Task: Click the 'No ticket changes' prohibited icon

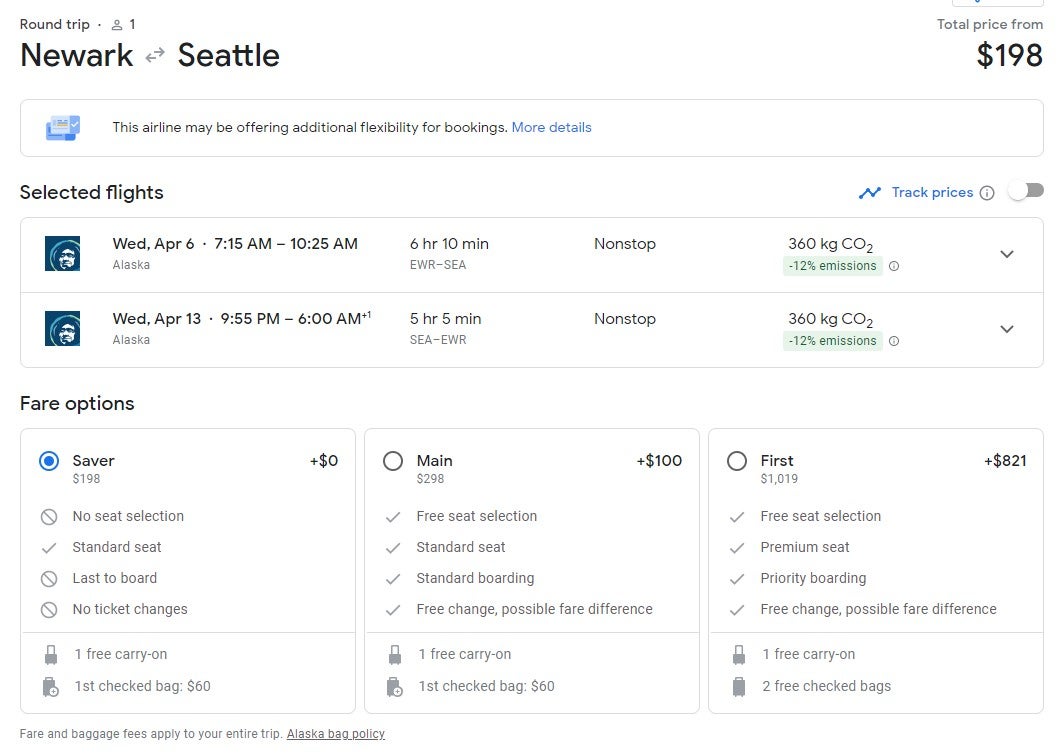Action: coord(49,610)
